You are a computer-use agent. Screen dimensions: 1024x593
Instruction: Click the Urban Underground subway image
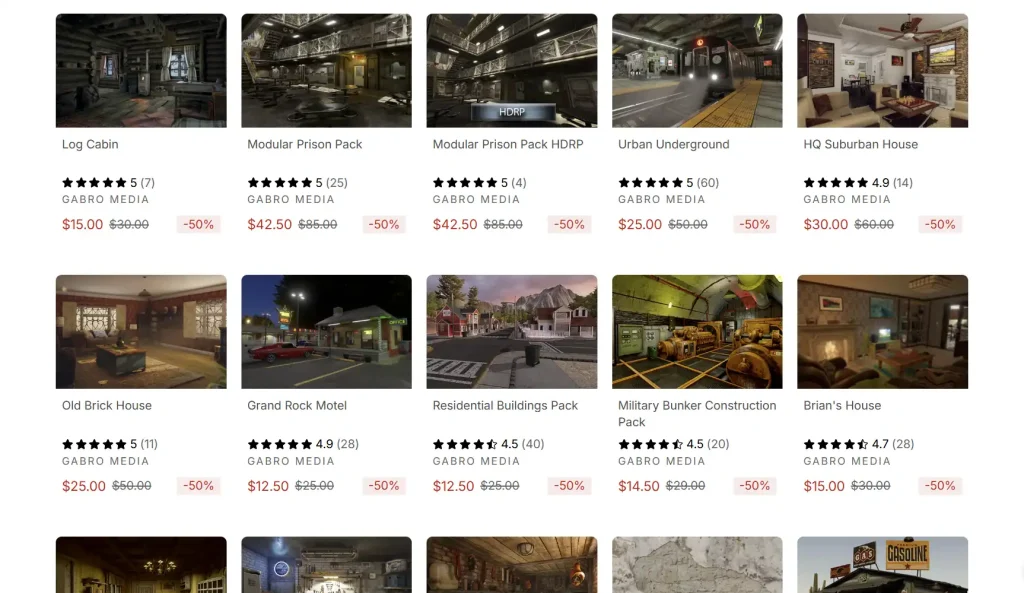point(697,71)
